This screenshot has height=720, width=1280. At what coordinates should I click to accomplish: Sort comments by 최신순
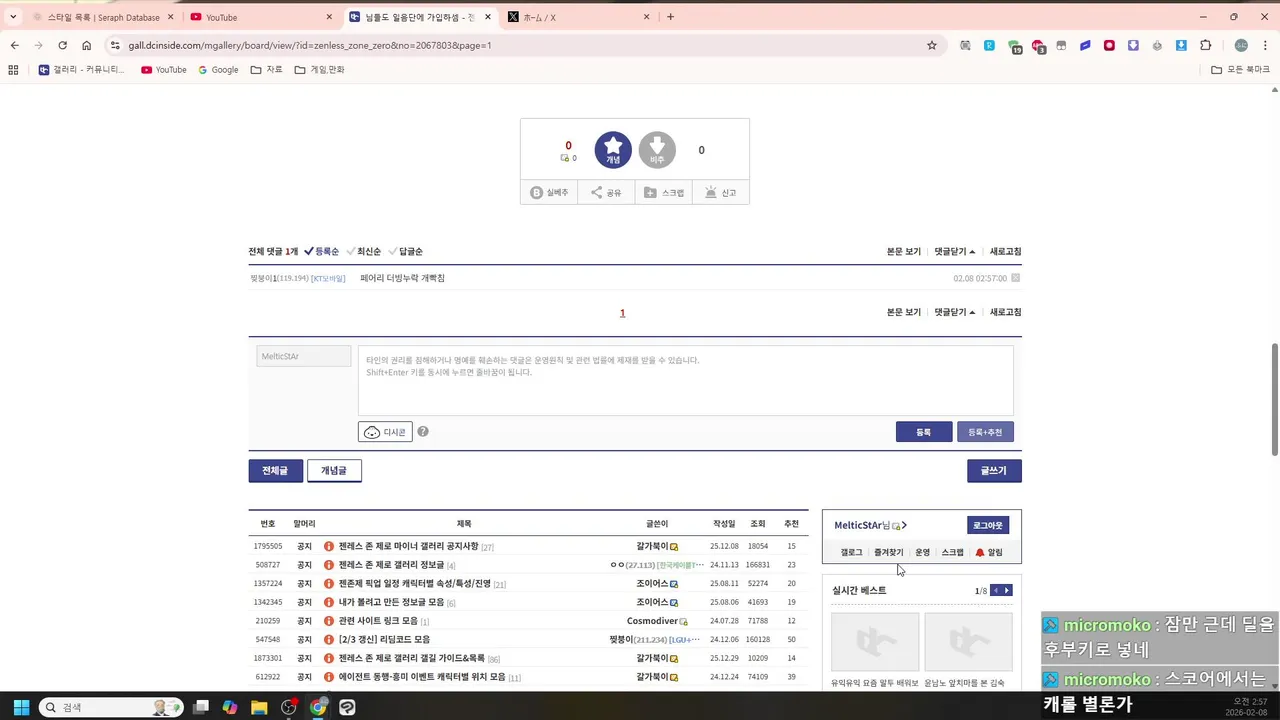(364, 252)
